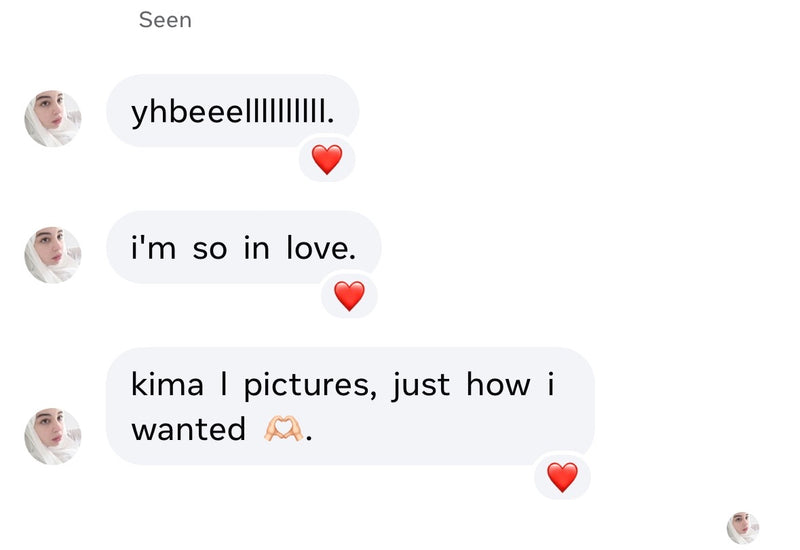Click the word "wanted" in the last message

[x=188, y=430]
